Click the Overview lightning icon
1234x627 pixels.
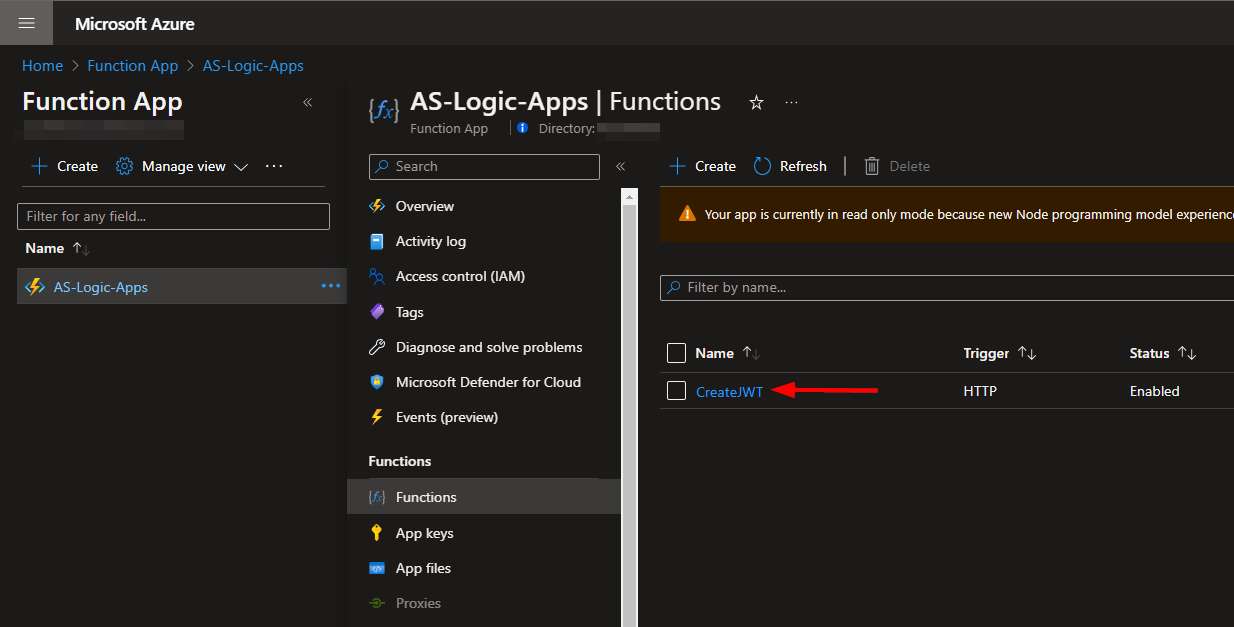pyautogui.click(x=377, y=206)
